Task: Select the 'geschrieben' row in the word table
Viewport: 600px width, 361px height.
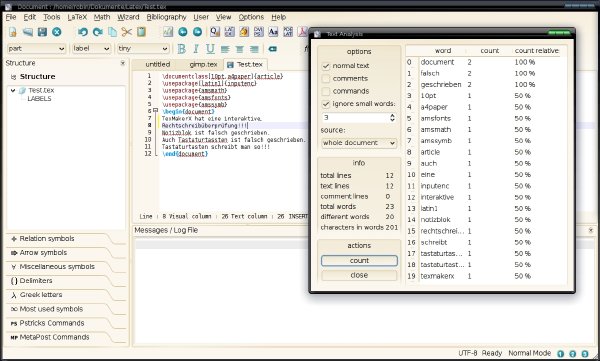Action: pos(483,85)
